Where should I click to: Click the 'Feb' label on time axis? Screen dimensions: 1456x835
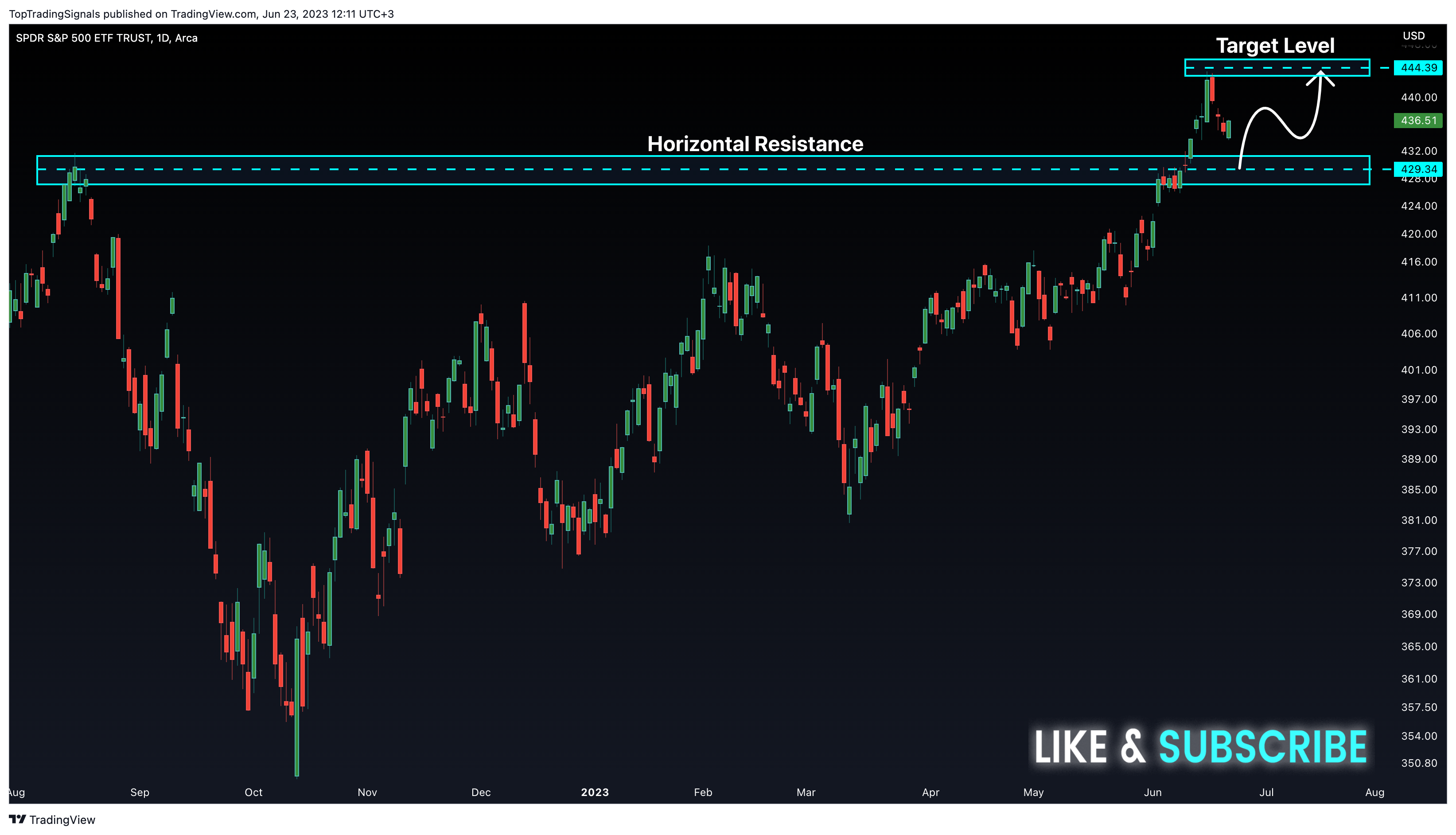[703, 792]
